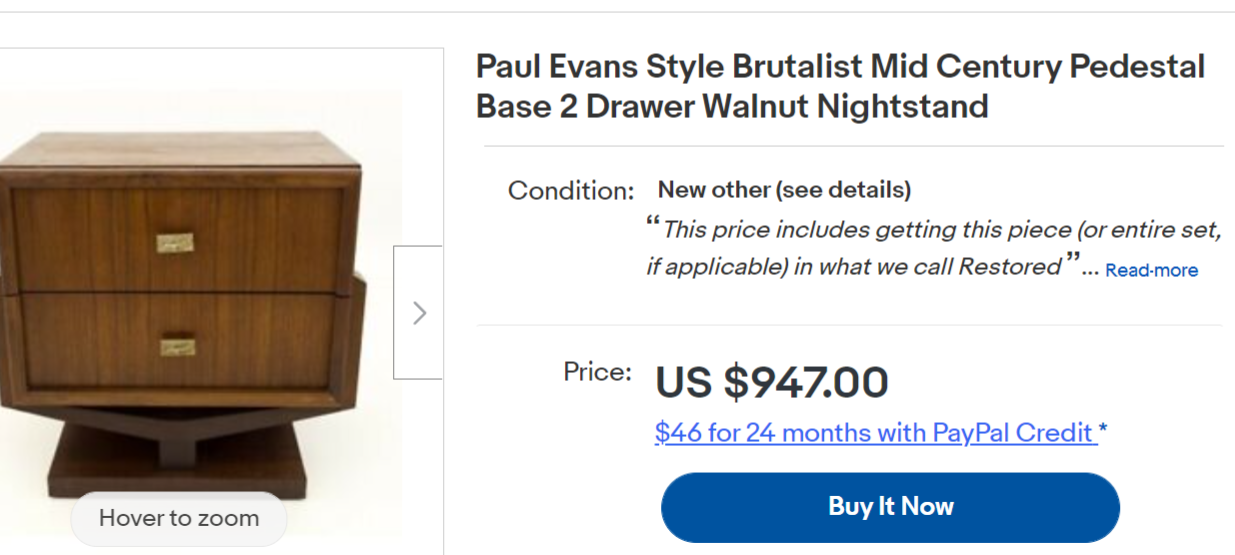Click the closing quotation mark icon
This screenshot has height=555, width=1235.
(x=1072, y=262)
